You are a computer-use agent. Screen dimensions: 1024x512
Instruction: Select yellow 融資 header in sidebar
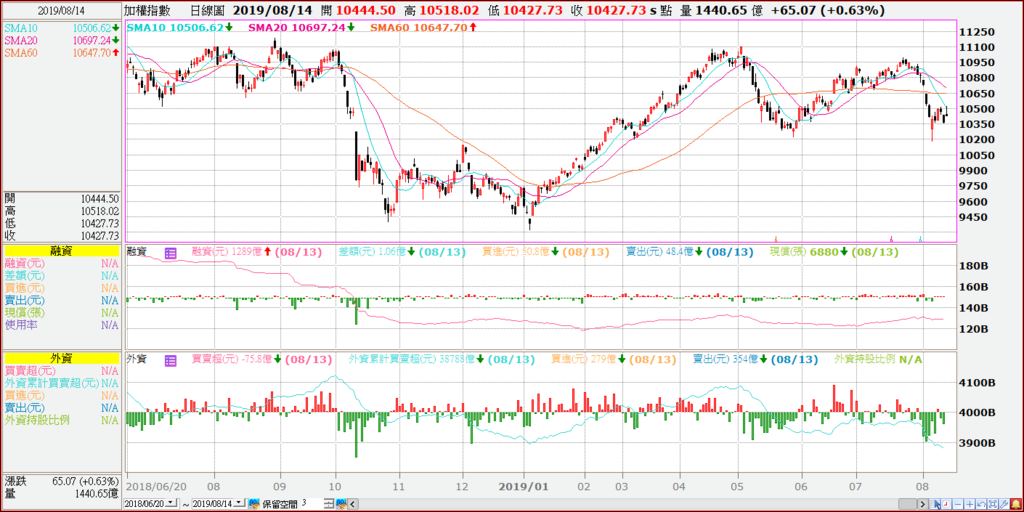(60, 251)
